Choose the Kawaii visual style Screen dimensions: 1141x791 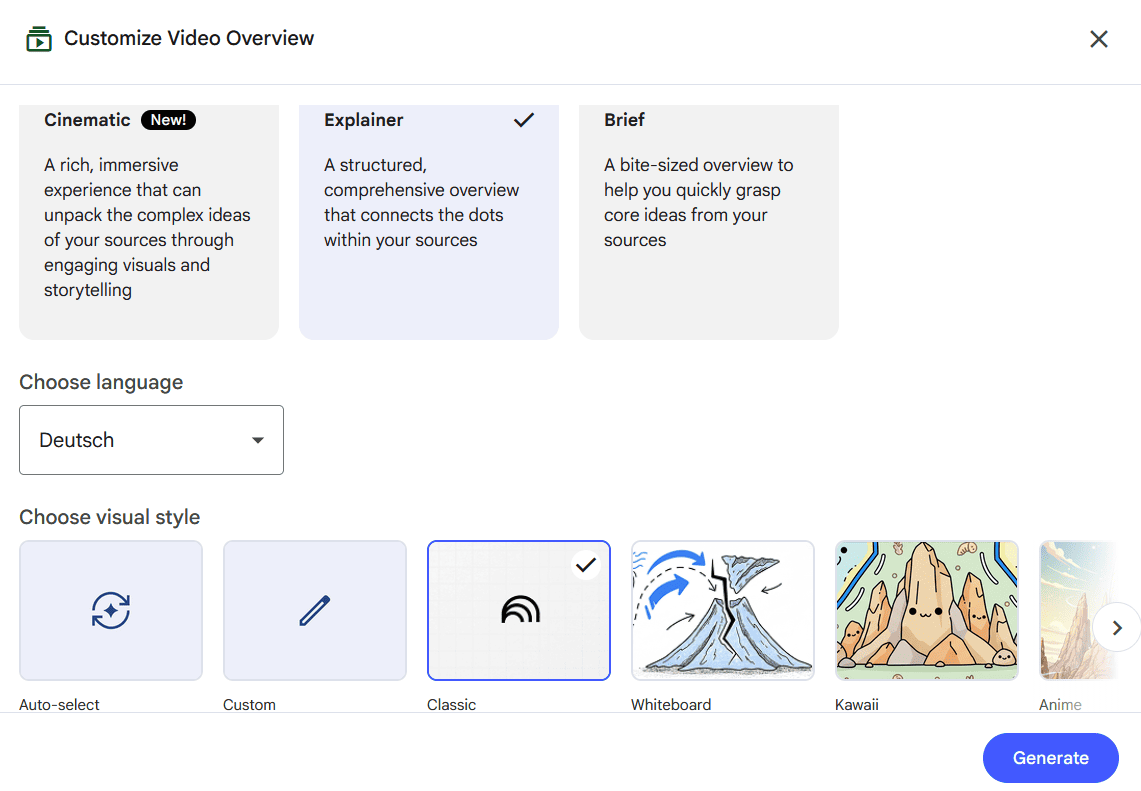pos(926,610)
